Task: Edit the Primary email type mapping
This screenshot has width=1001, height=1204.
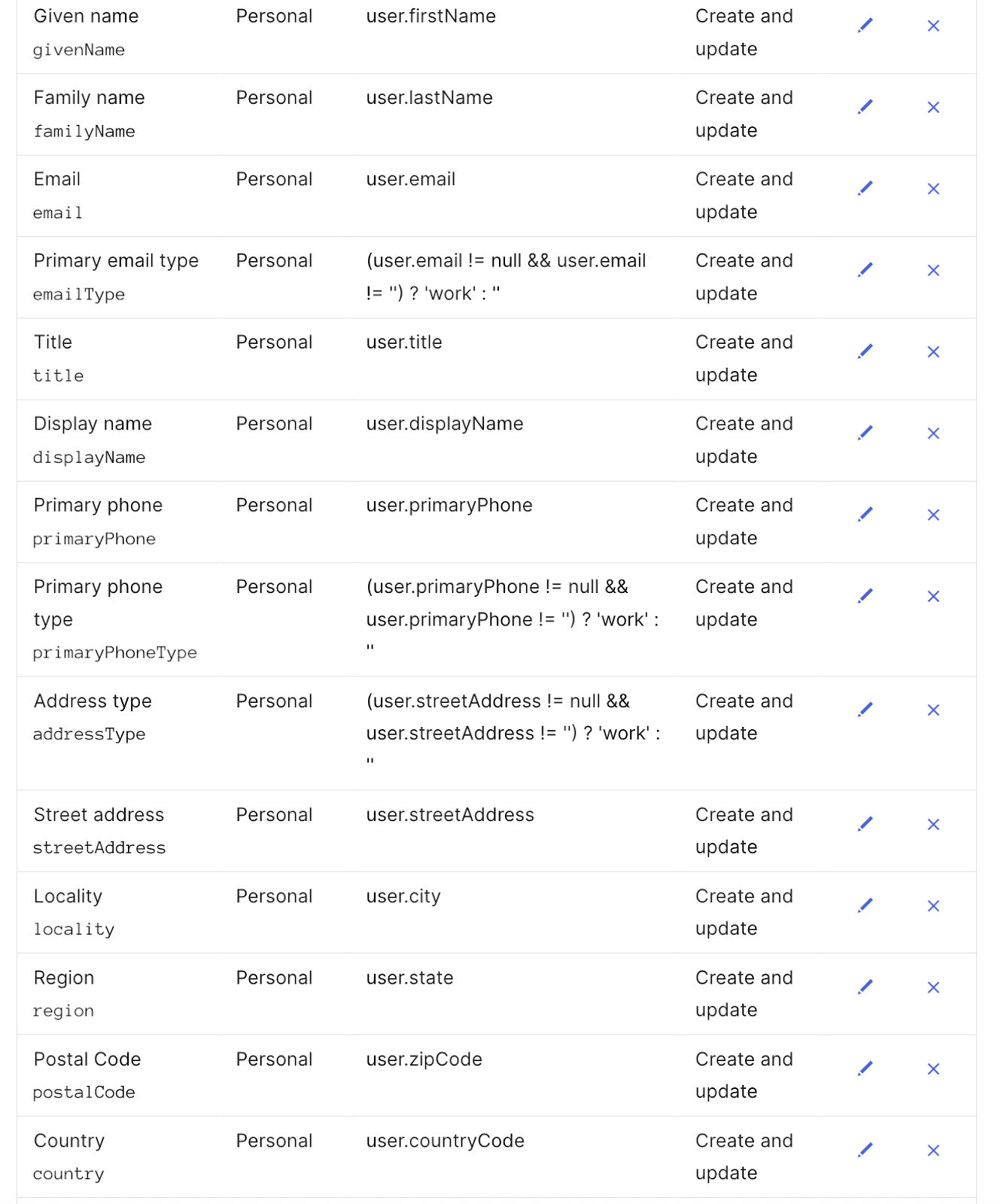Action: (x=866, y=269)
